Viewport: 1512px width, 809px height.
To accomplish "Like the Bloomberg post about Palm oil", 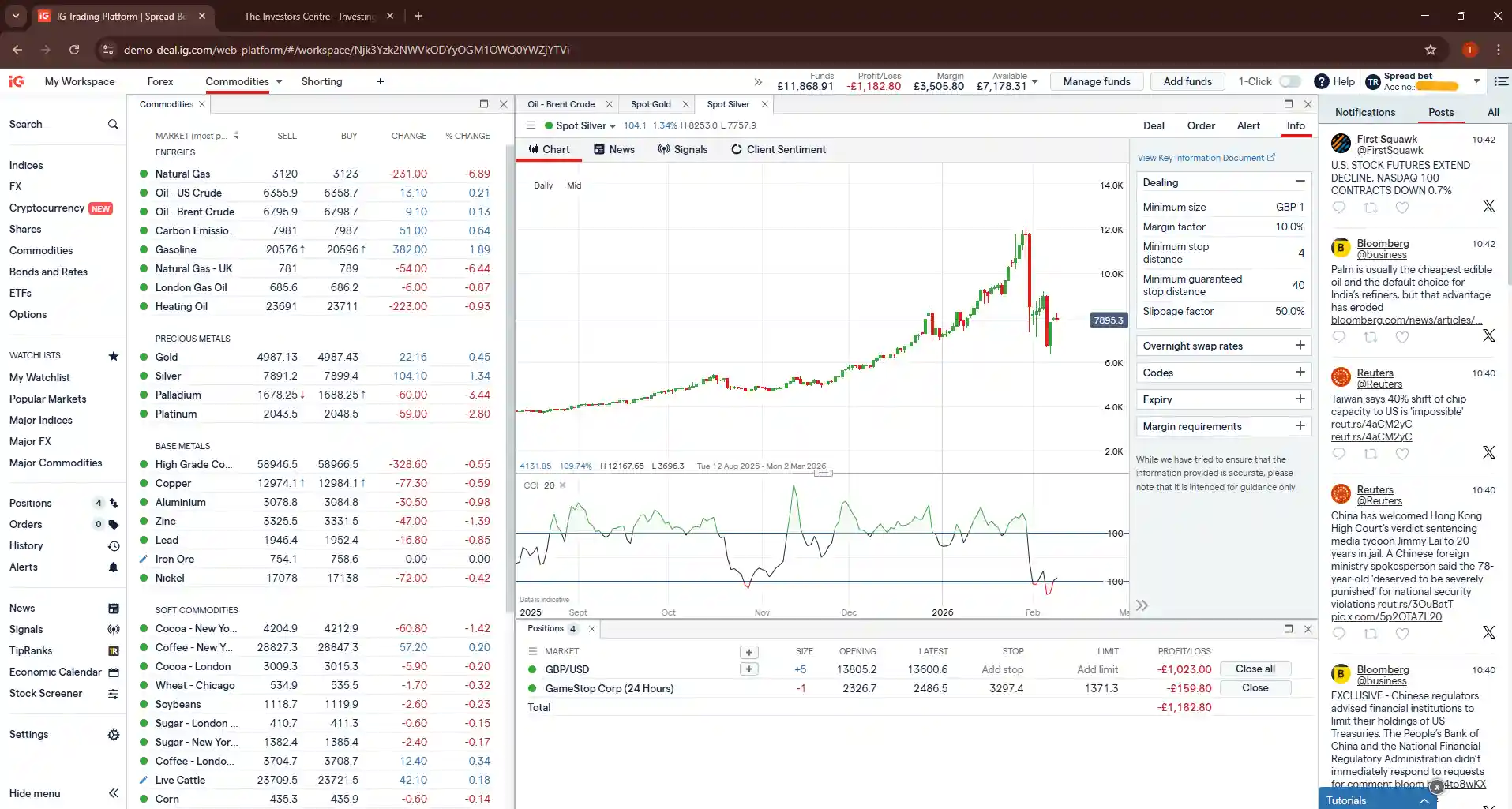I will click(1403, 337).
